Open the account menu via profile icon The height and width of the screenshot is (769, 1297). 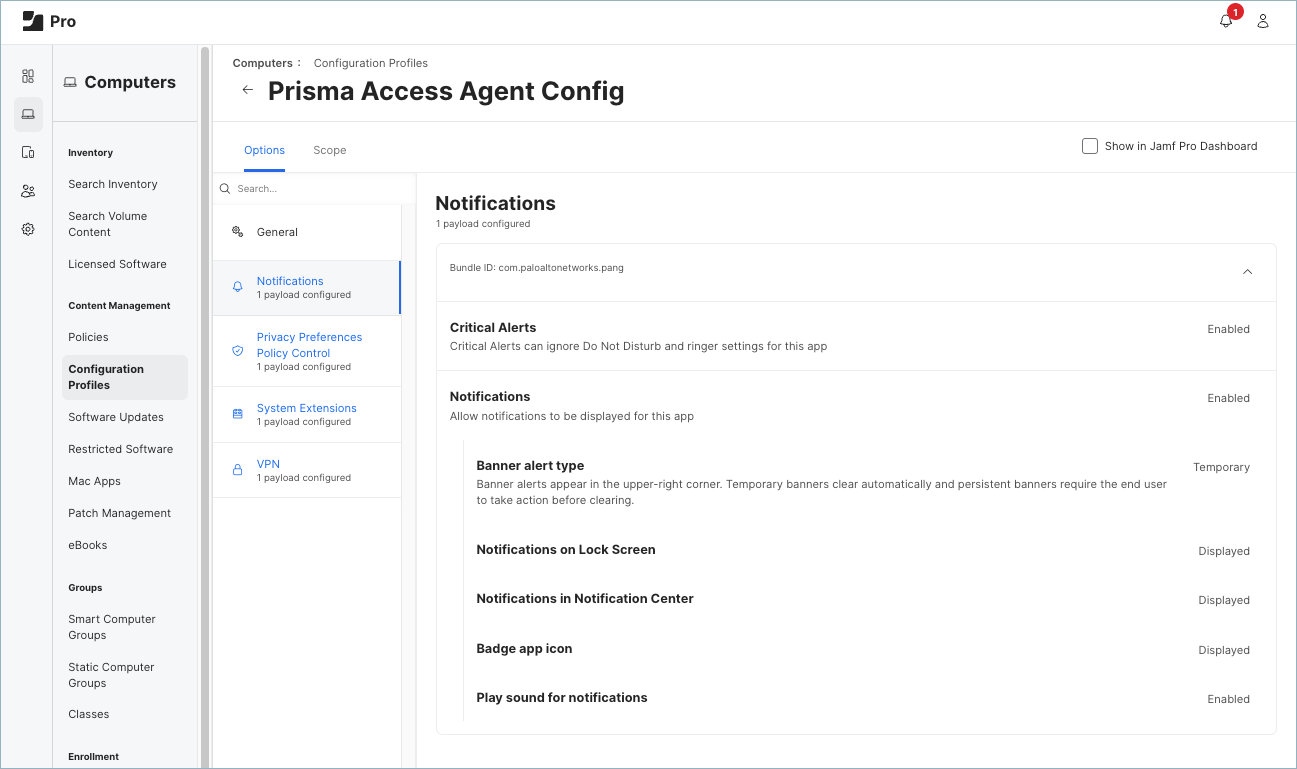point(1262,20)
